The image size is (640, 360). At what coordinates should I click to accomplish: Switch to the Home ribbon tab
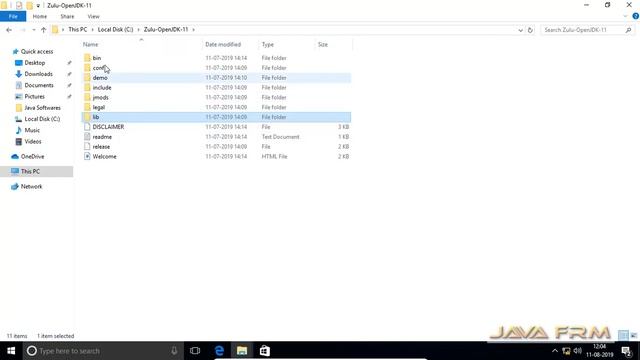40,16
